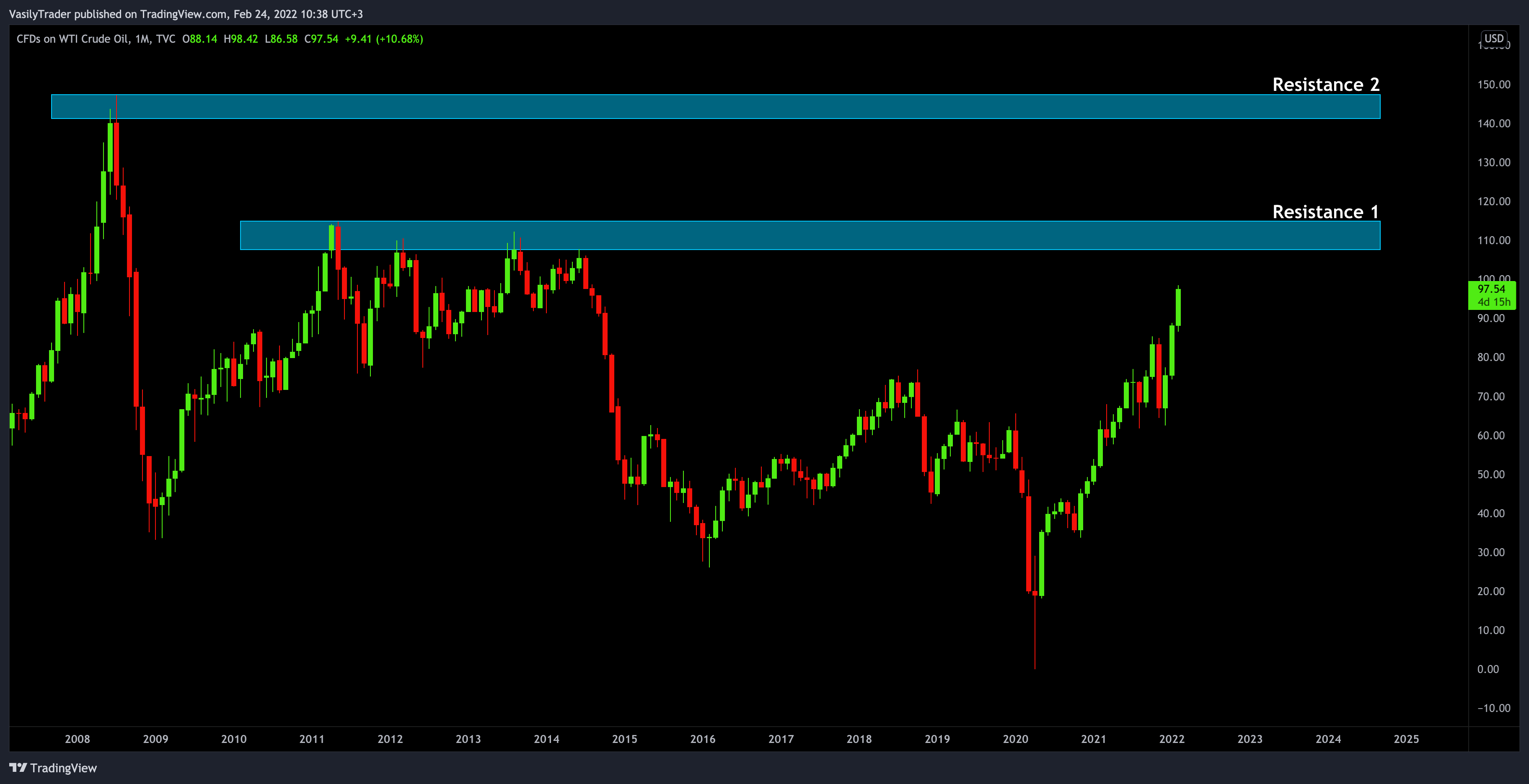This screenshot has height=784, width=1529.
Task: Click the change value +9.41 (+10.68%)
Action: (384, 39)
